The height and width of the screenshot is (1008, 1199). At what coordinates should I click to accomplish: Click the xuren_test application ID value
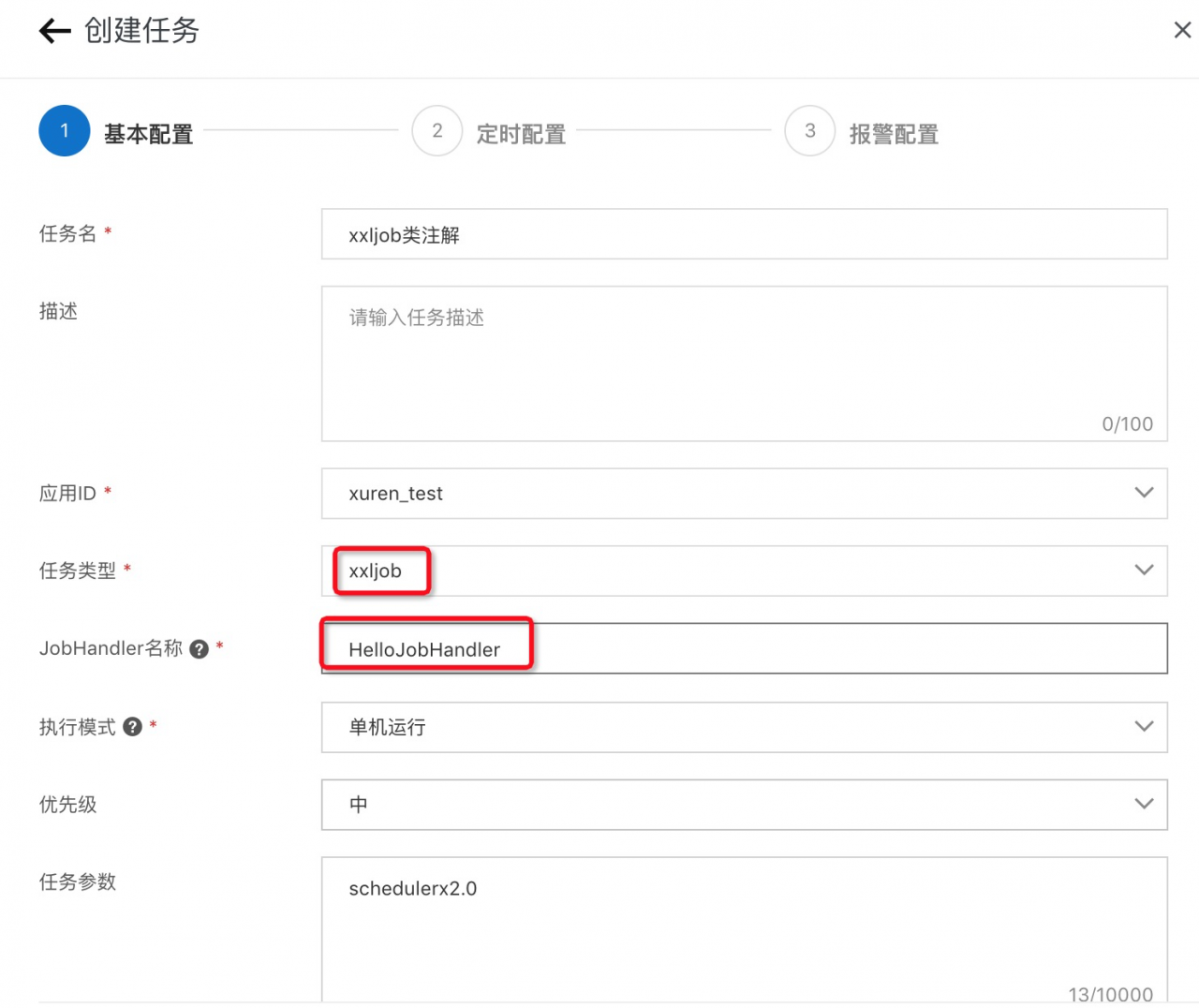point(395,494)
